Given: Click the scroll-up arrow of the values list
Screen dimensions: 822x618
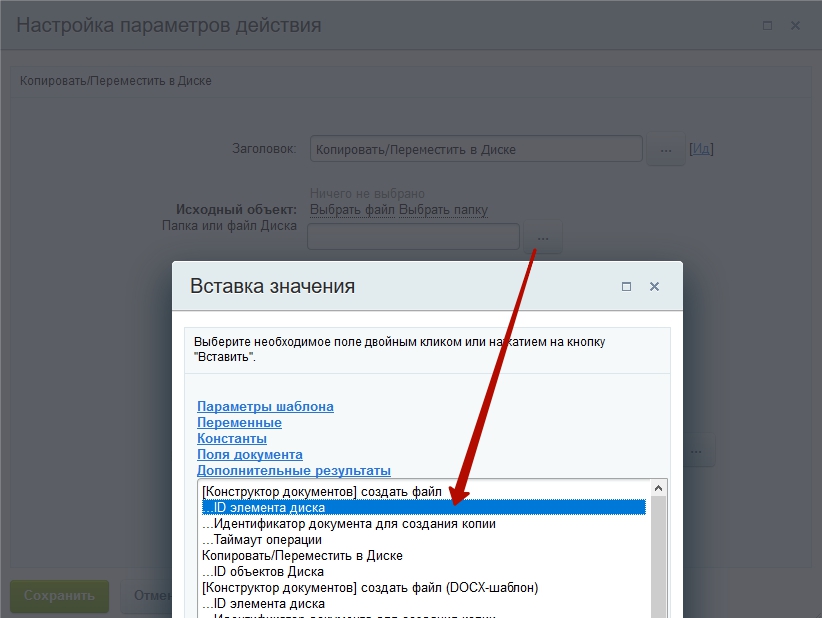Looking at the screenshot, I should click(658, 489).
